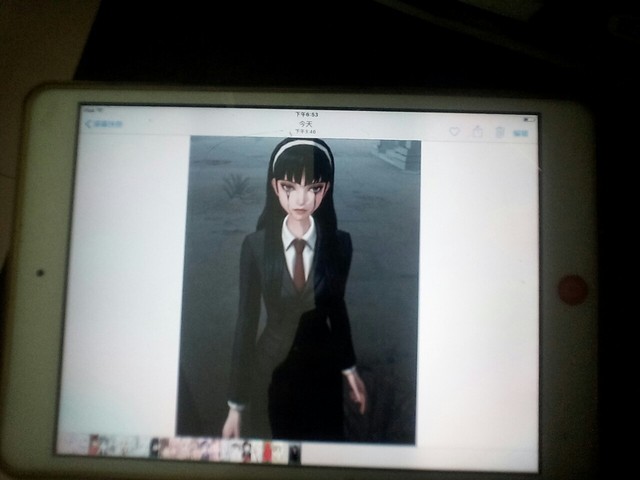
Task: Select the leftmost red-haired thumbnail in strip
Action: pyautogui.click(x=96, y=444)
